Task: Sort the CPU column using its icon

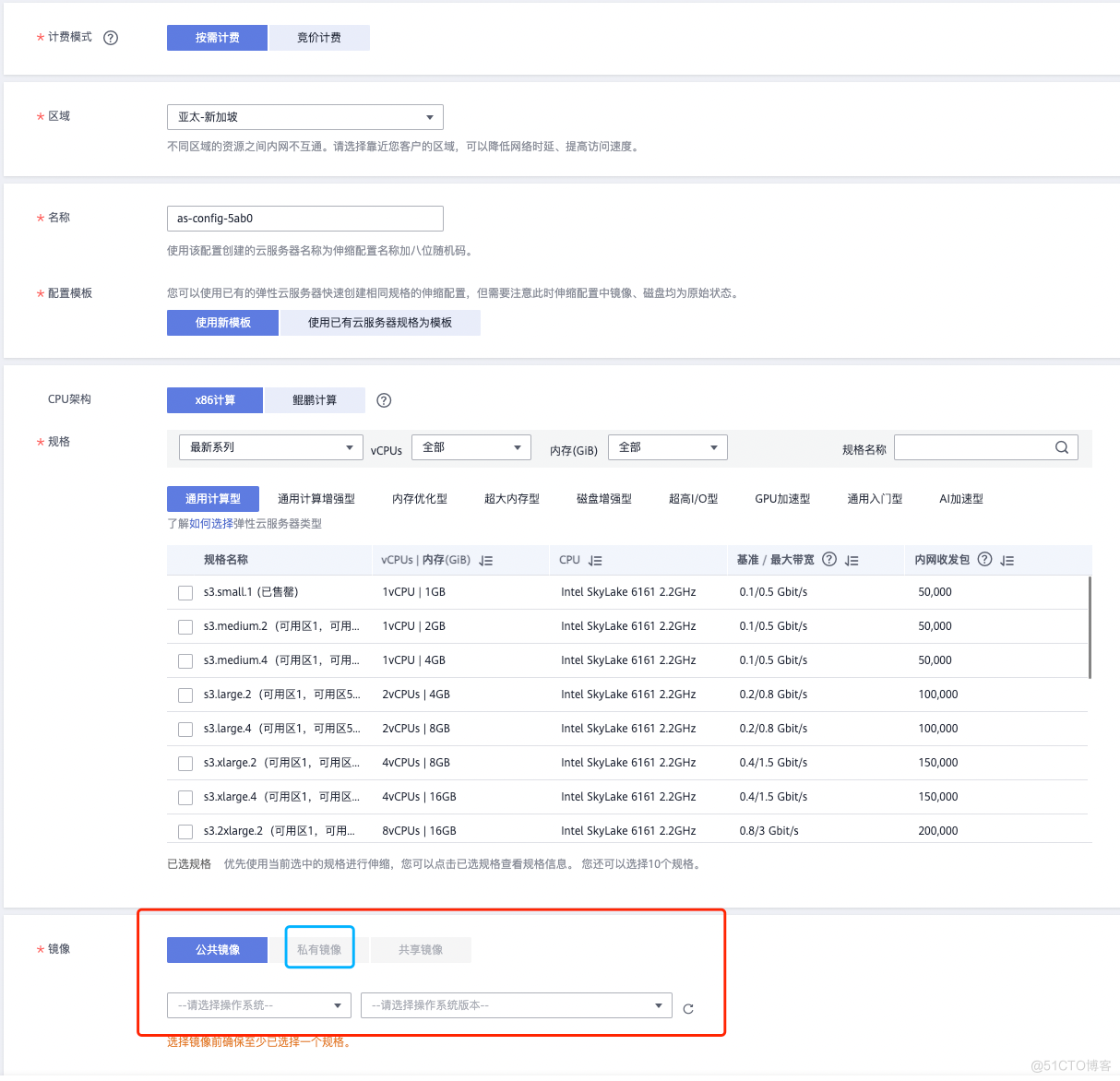Action: pos(595,561)
